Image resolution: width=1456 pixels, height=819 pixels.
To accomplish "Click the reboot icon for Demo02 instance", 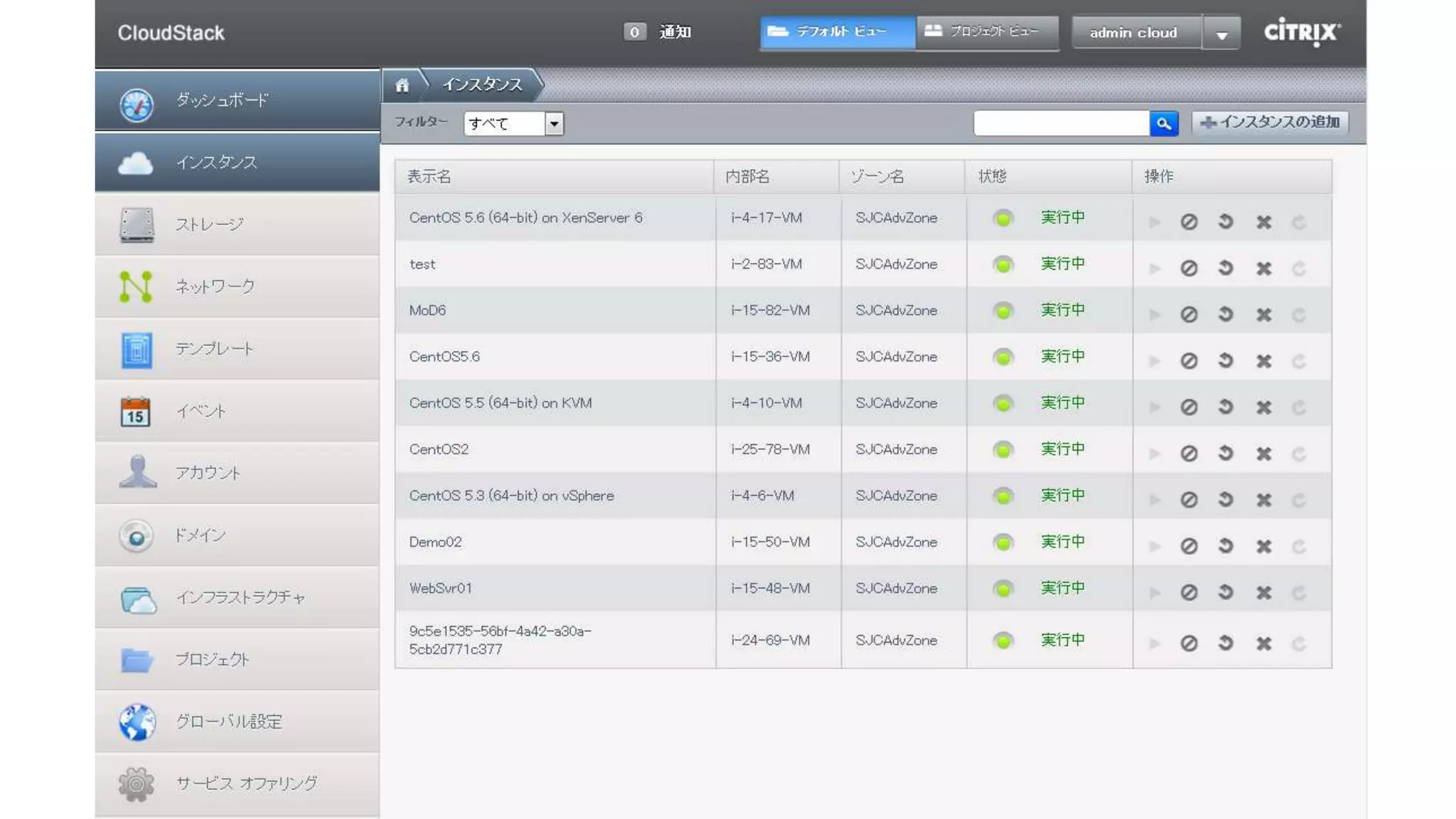I will pos(1225,546).
